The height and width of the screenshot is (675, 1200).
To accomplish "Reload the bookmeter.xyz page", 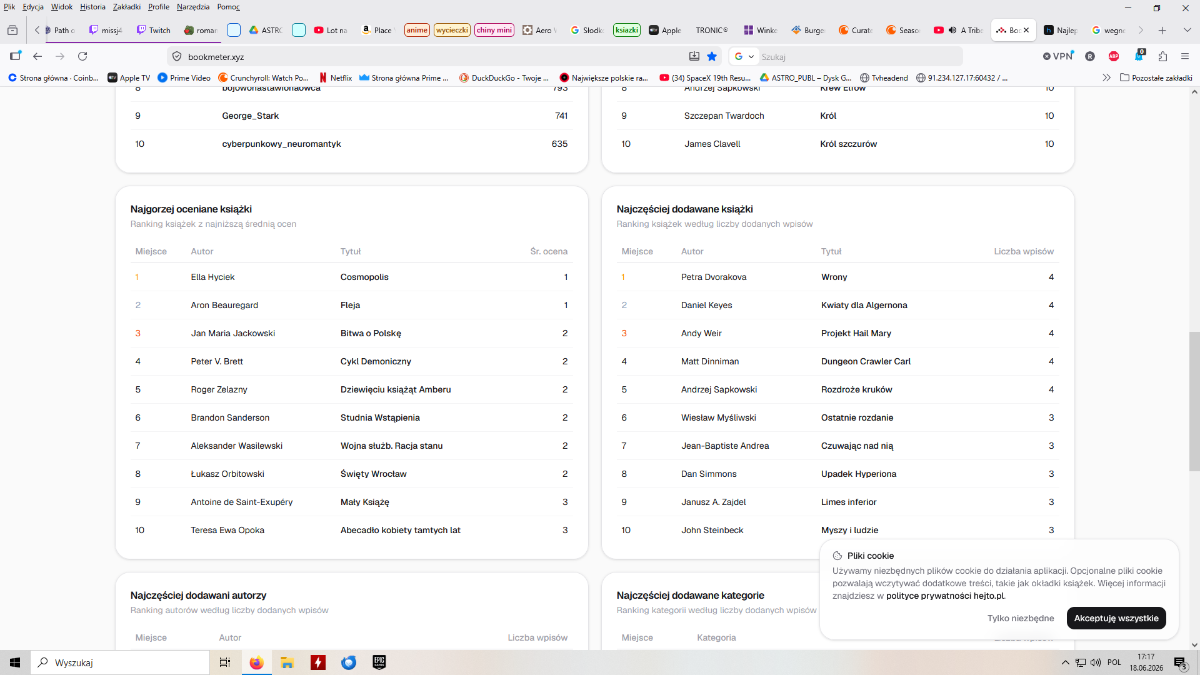I will click(82, 56).
